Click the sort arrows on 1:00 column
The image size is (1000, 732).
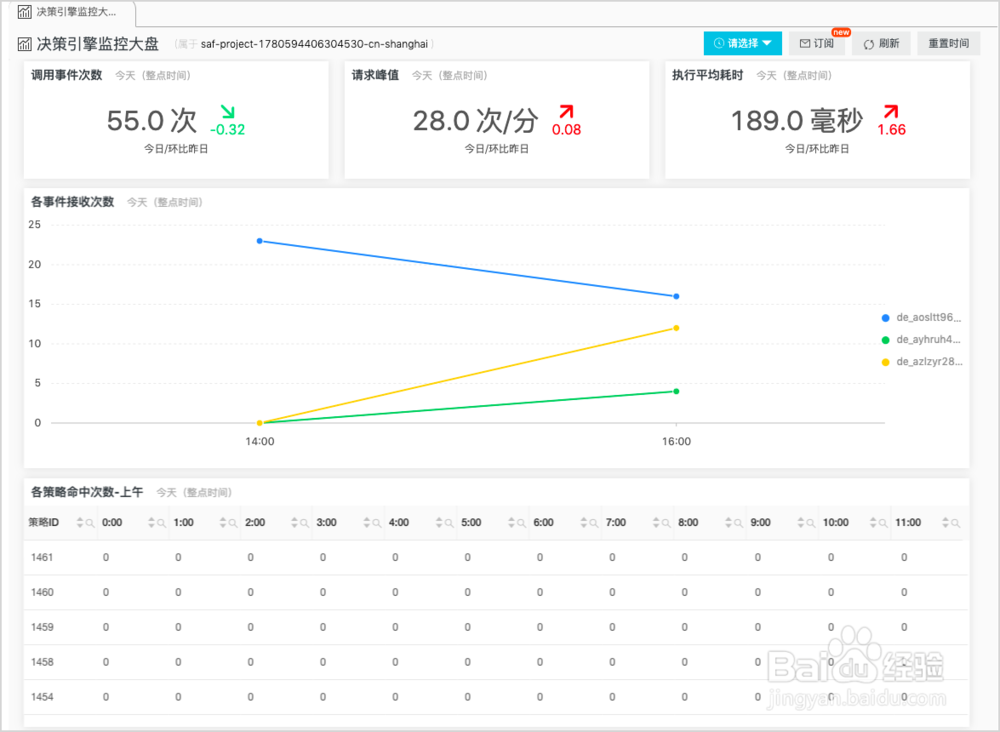(225, 522)
